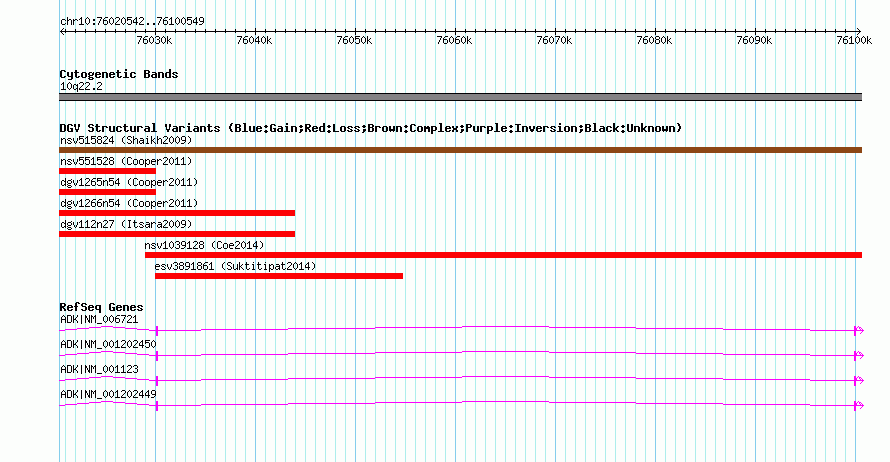Open gene label ADK|NM_006721
890x462 pixels.
(99, 320)
